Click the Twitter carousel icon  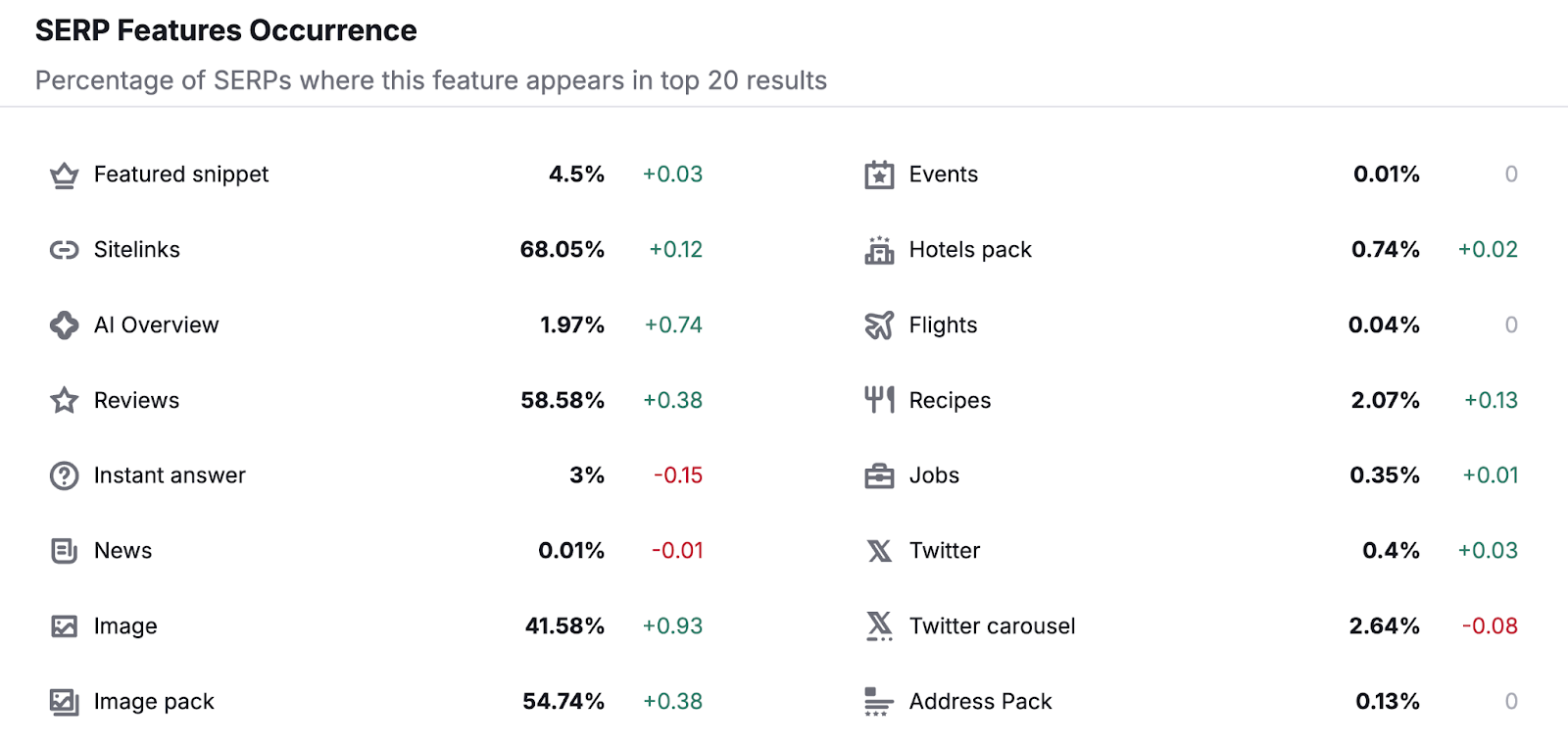coord(879,625)
